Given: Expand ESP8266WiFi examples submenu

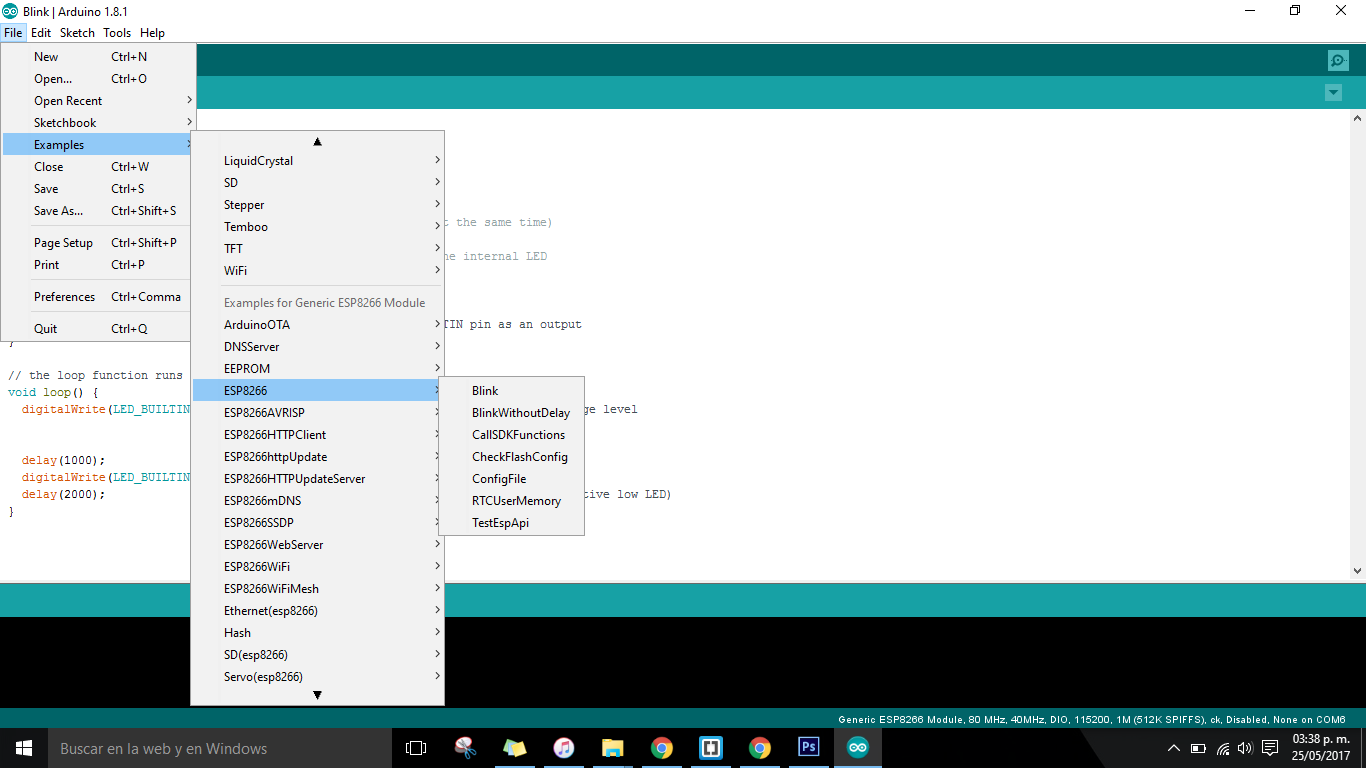Looking at the screenshot, I should click(x=317, y=567).
